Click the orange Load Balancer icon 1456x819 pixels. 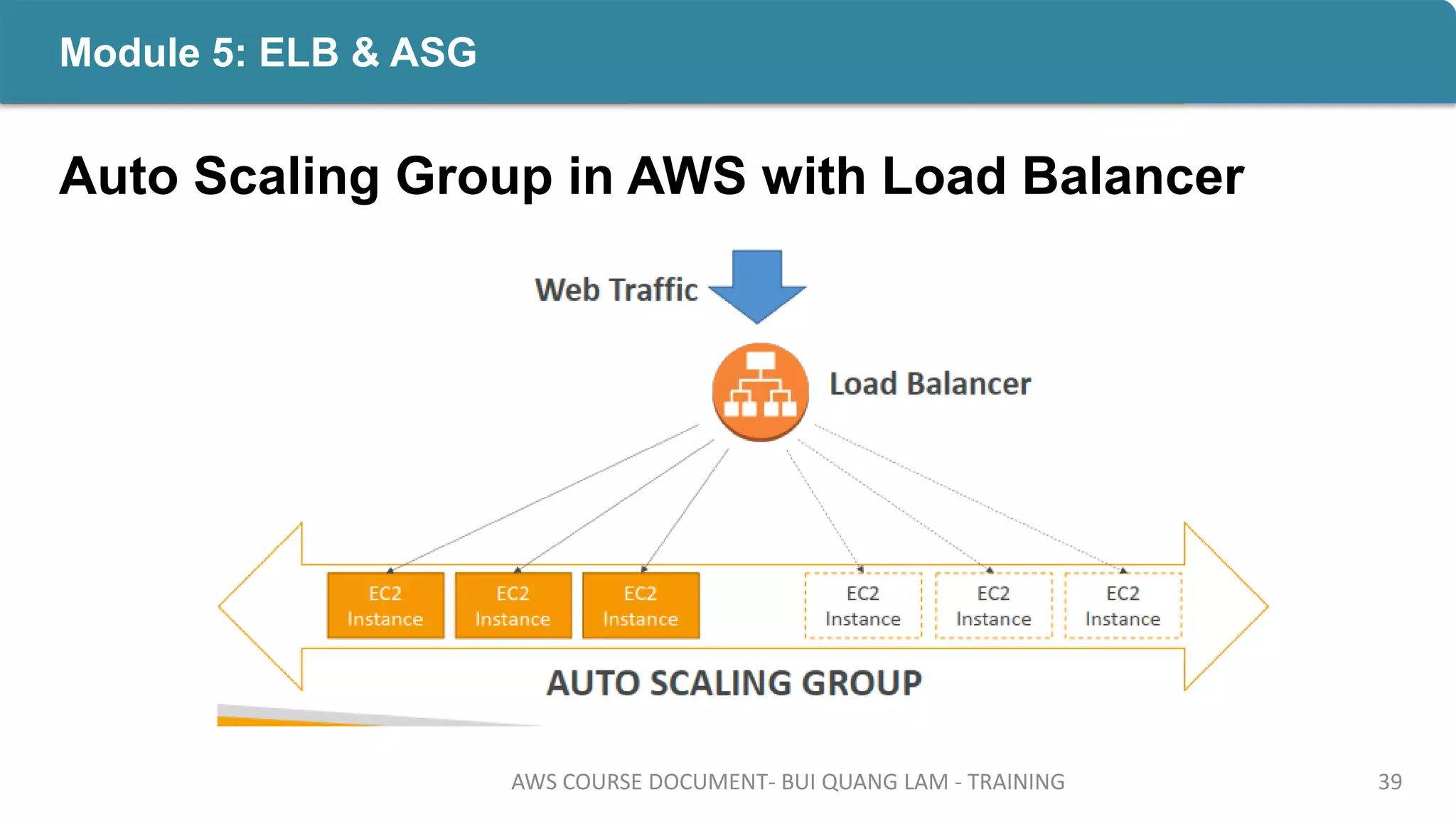tap(760, 392)
